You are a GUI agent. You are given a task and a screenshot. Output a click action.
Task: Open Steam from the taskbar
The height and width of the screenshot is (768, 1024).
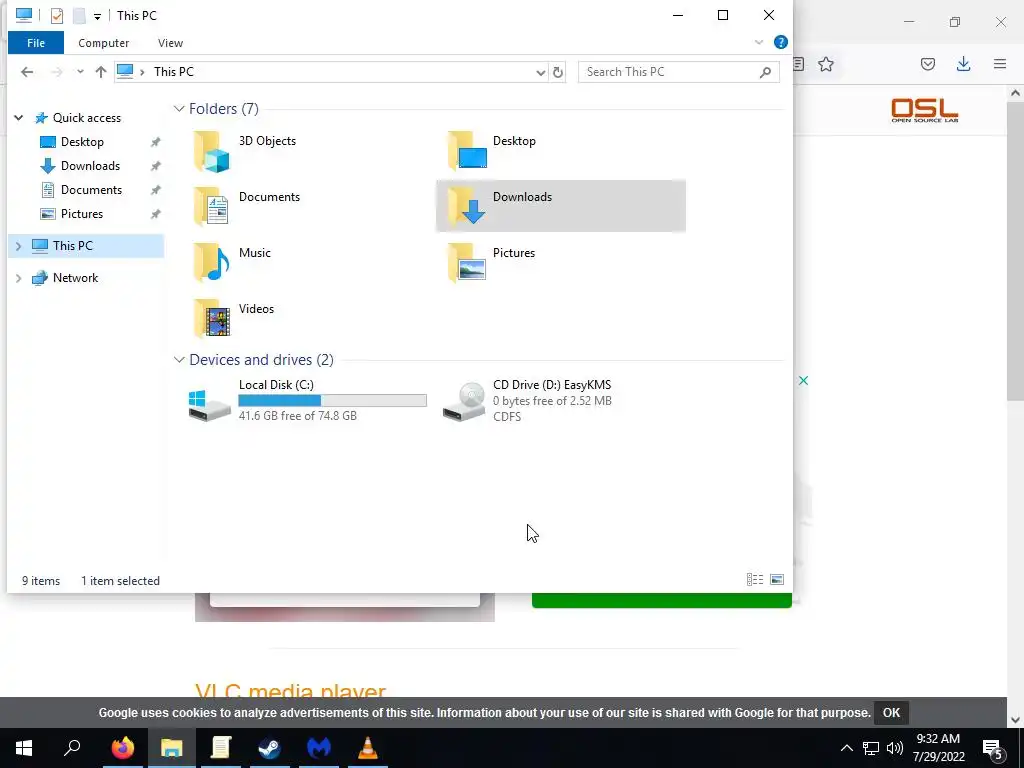point(269,748)
